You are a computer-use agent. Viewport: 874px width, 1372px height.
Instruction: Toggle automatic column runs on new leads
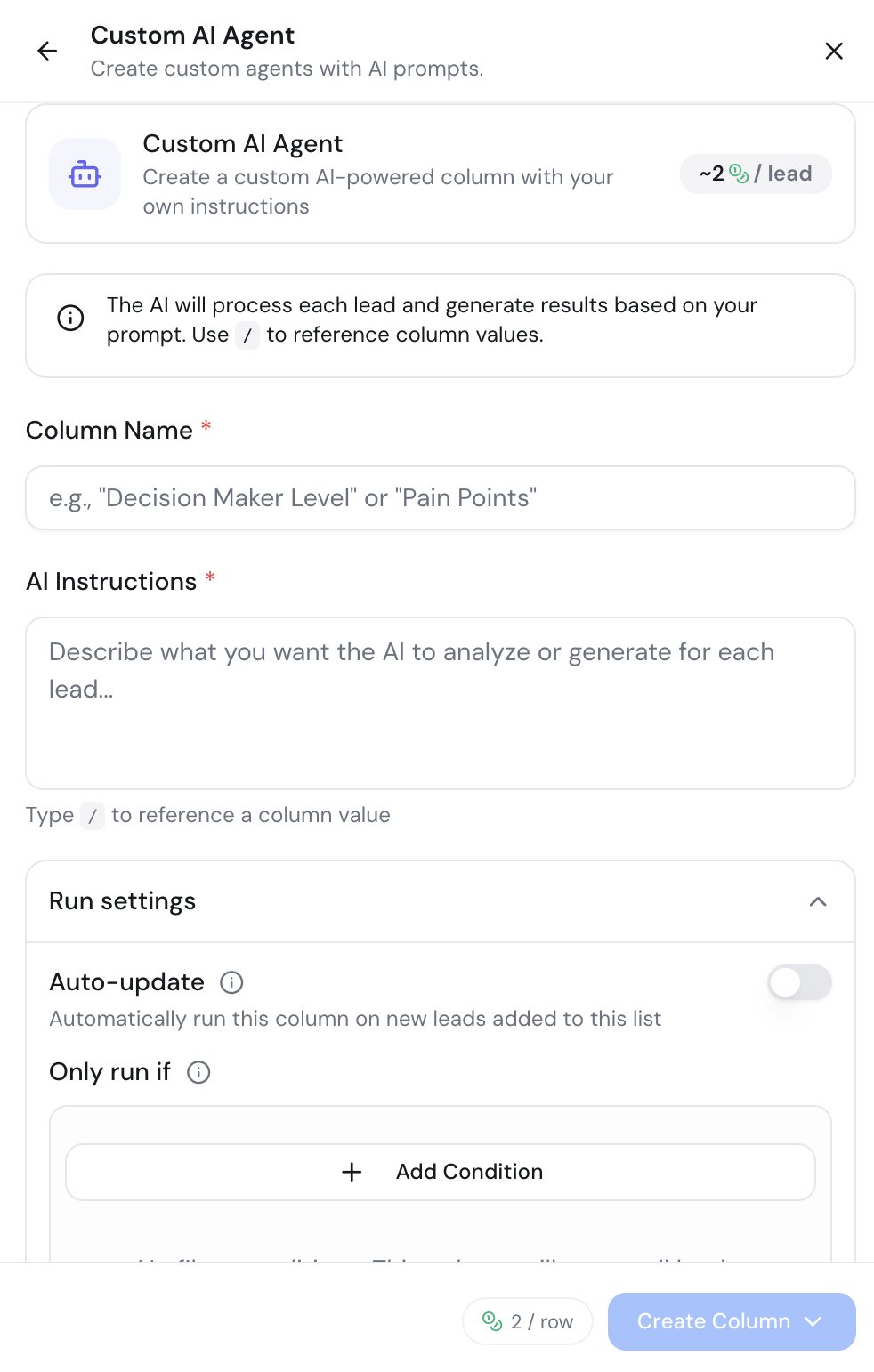click(x=798, y=982)
